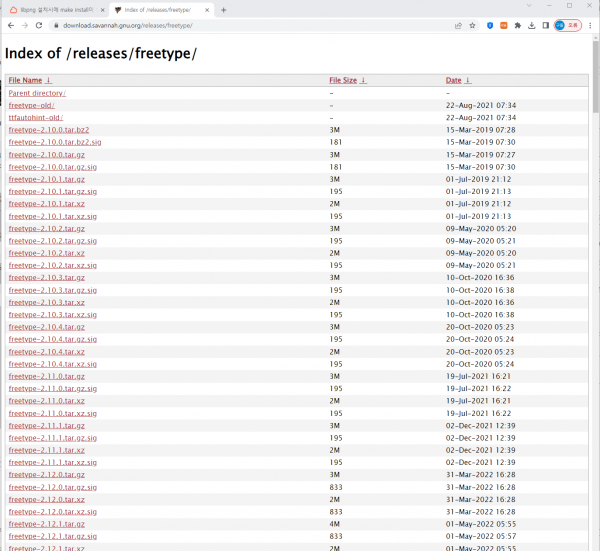600x551 pixels.
Task: Show browser downloads
Action: click(532, 26)
